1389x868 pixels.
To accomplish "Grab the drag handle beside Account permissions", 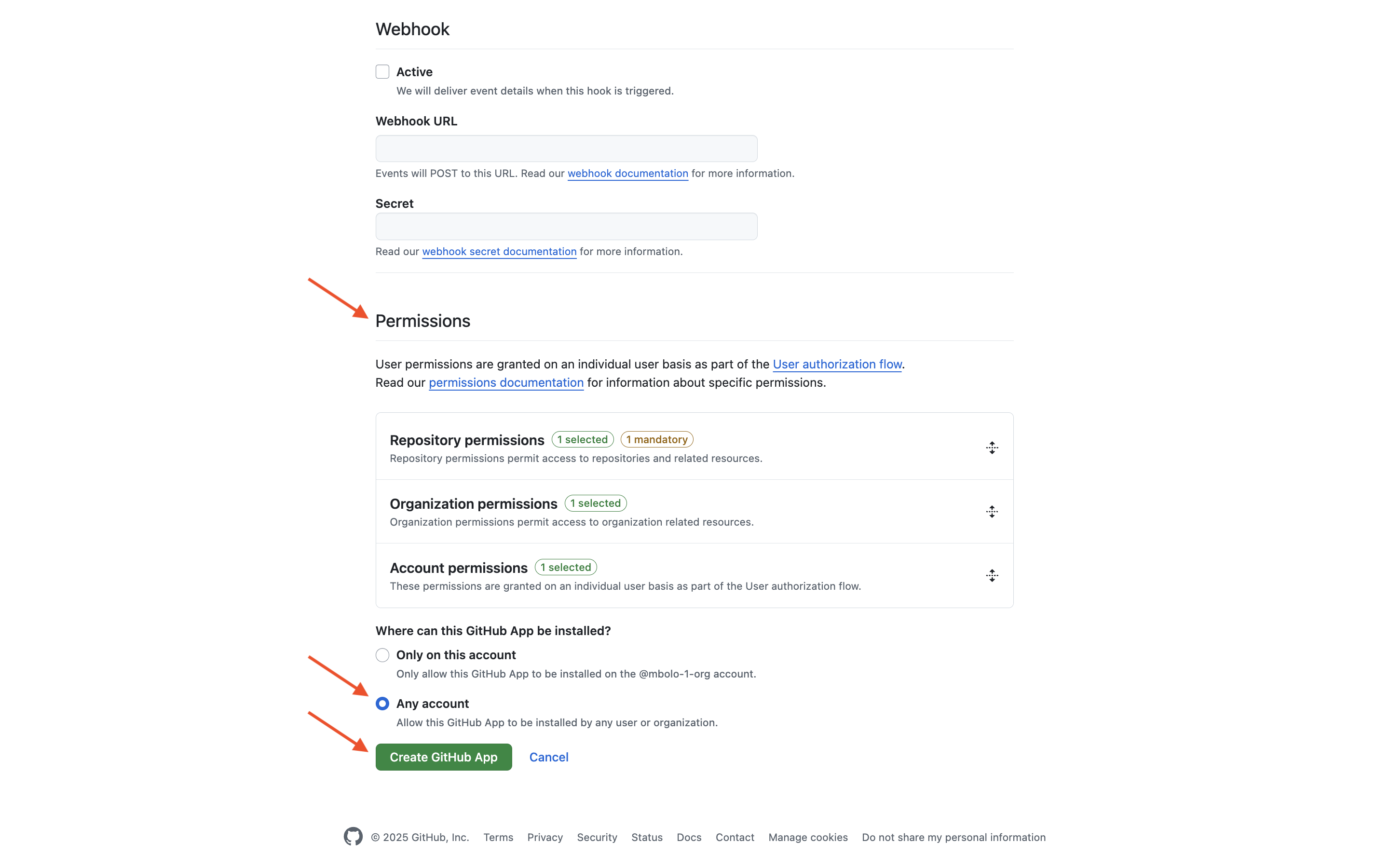I will 992,575.
